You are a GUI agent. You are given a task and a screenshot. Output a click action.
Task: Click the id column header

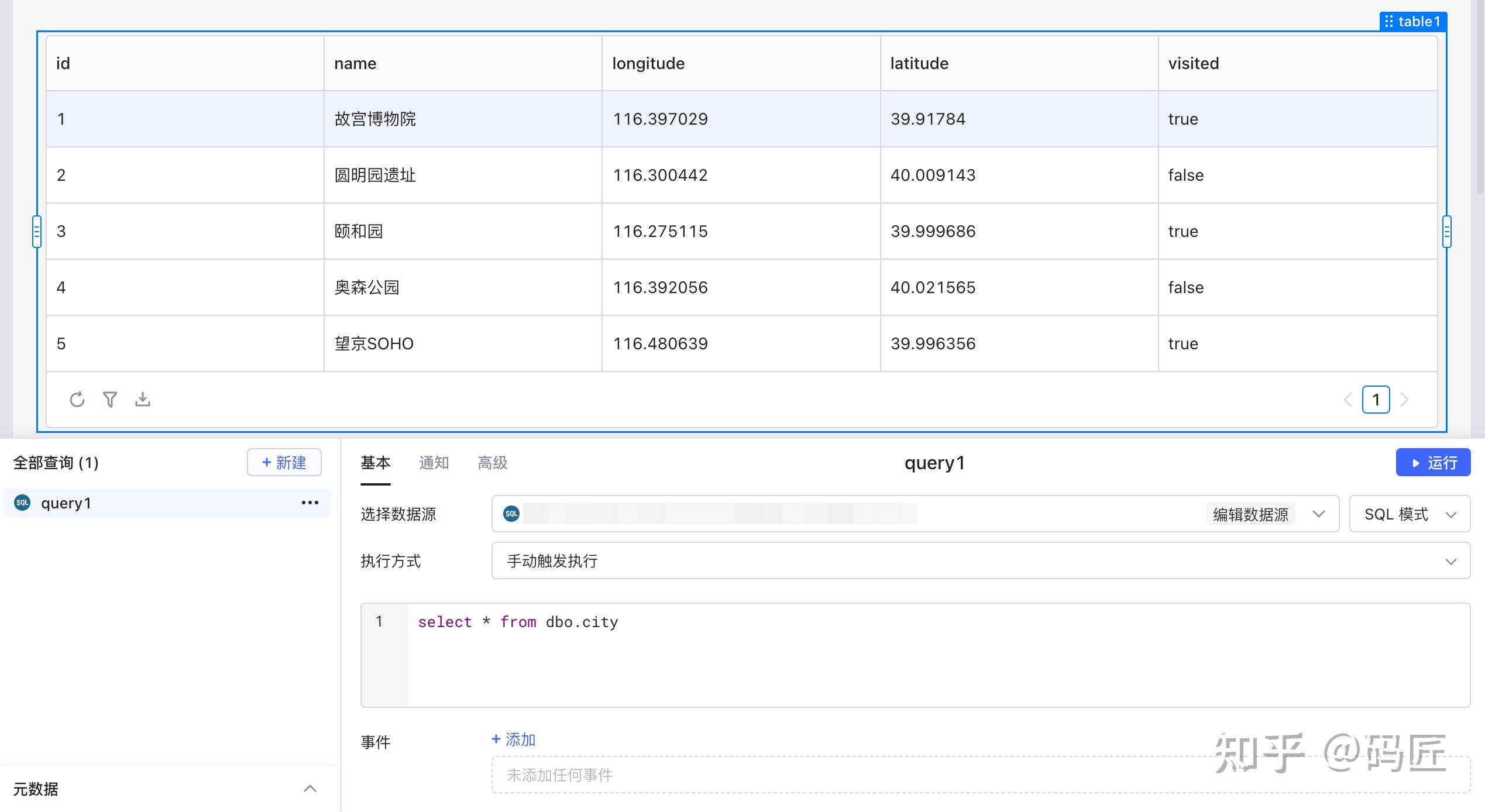(x=185, y=63)
